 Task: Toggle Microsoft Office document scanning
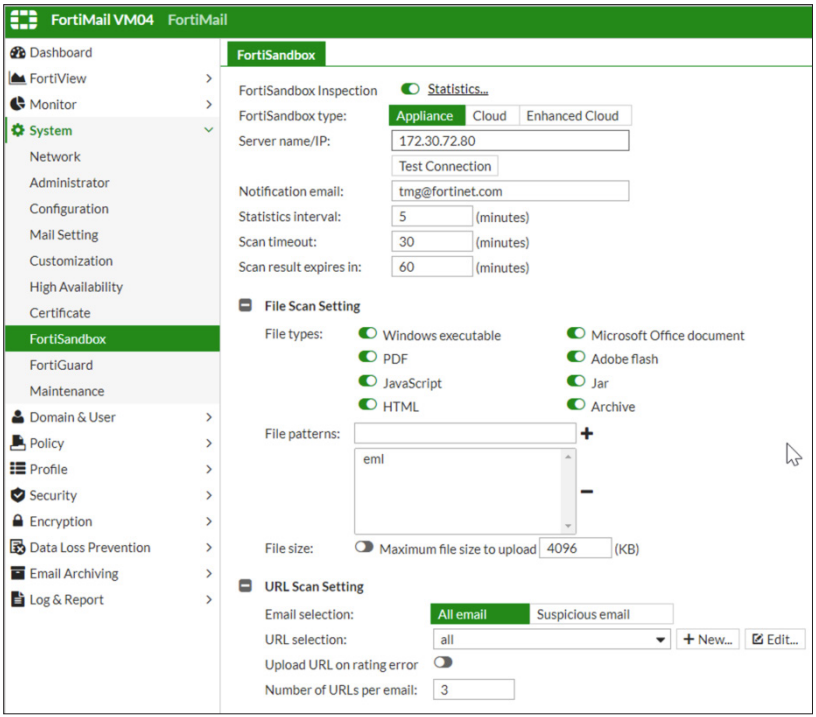tap(576, 333)
